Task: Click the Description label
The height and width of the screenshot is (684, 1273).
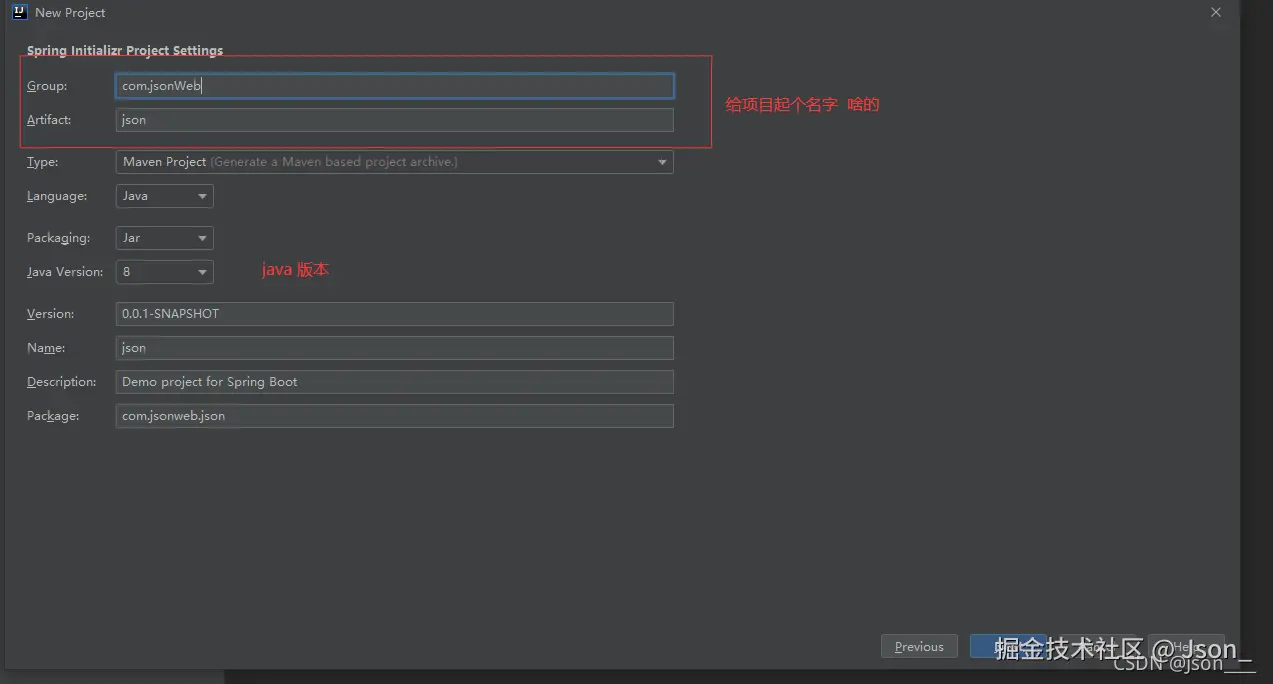Action: pos(62,382)
